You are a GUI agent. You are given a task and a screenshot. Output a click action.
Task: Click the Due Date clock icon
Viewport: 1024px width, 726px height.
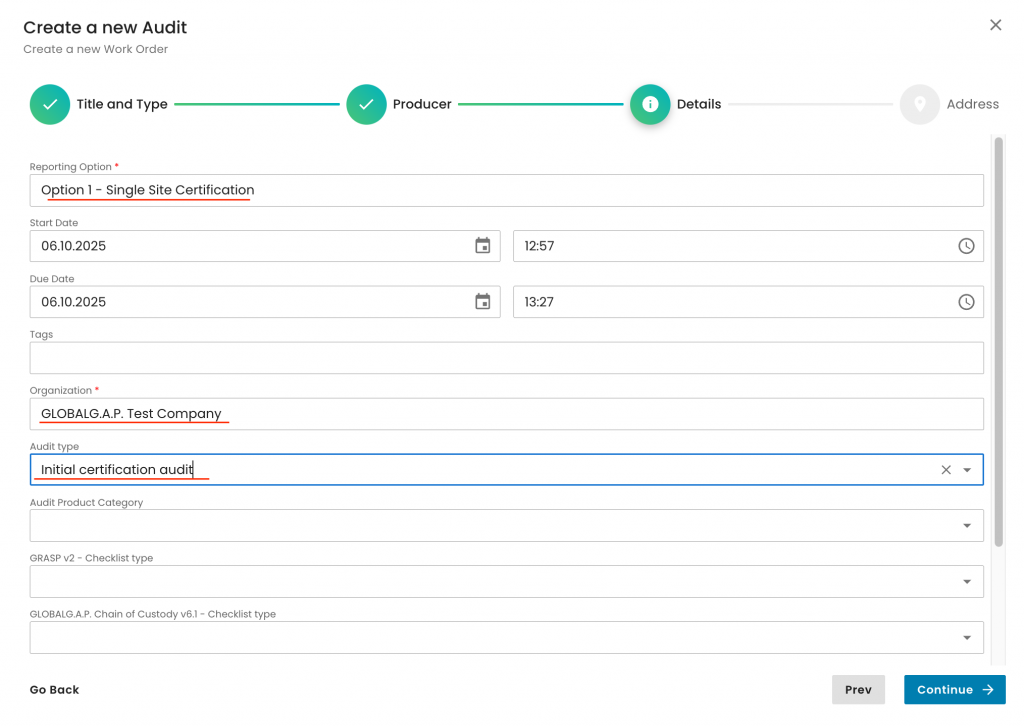coord(966,302)
